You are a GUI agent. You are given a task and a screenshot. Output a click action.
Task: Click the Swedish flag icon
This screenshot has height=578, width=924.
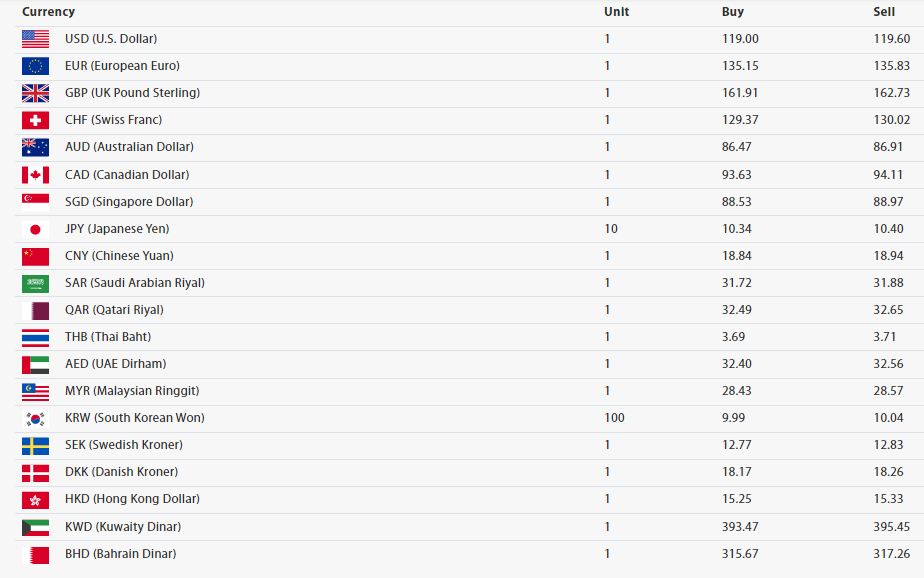(35, 445)
